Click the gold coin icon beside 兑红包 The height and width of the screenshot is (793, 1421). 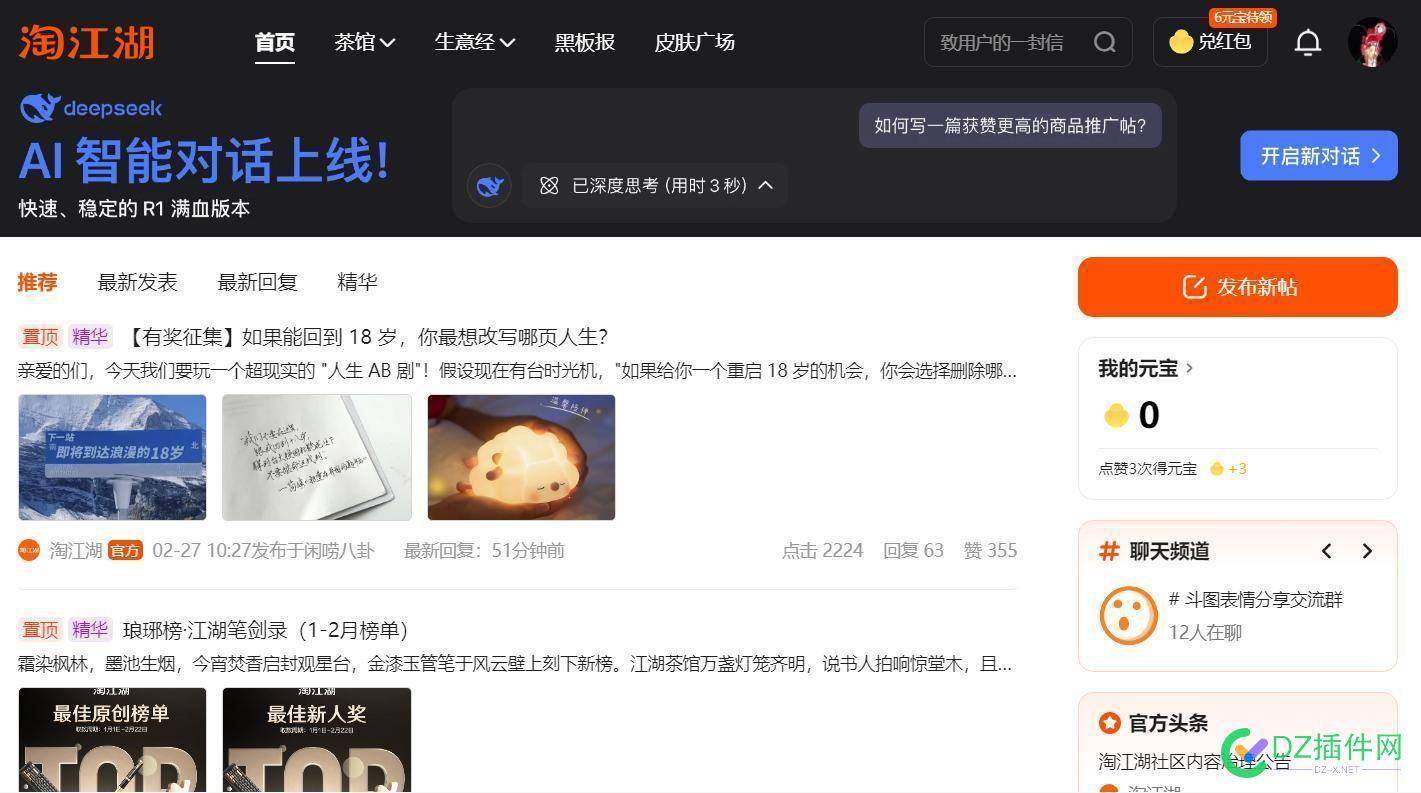point(1181,42)
